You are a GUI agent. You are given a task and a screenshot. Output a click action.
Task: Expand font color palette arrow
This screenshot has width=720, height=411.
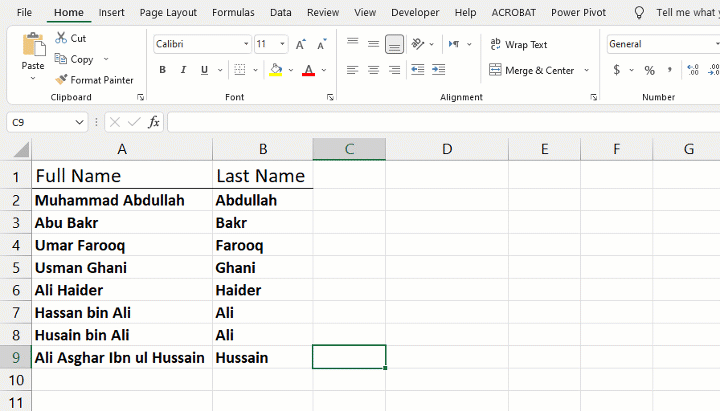[x=324, y=70]
